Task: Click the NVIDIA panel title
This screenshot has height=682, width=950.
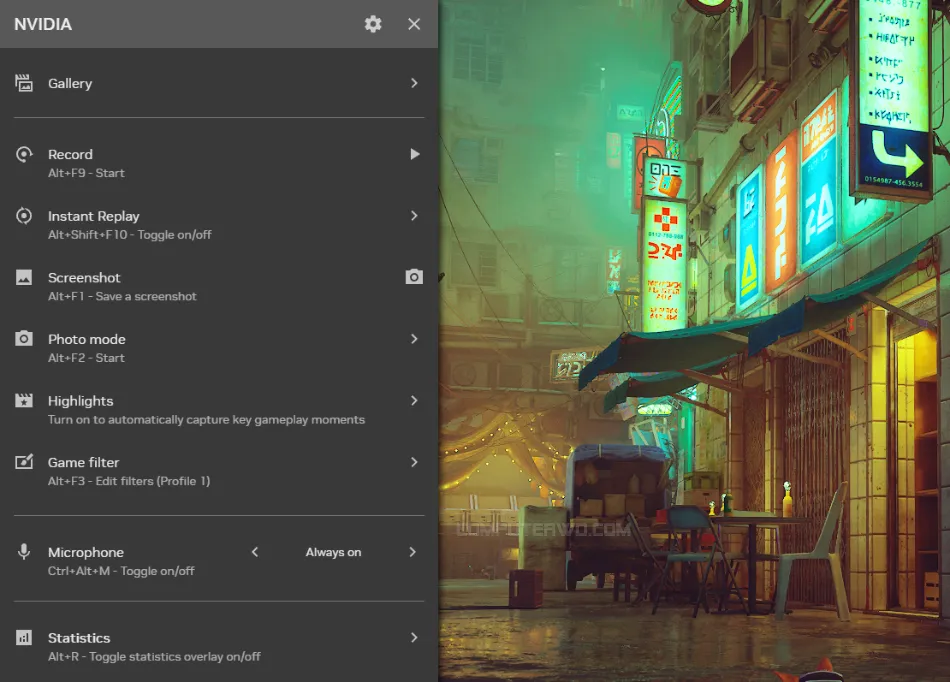Action: pyautogui.click(x=43, y=24)
